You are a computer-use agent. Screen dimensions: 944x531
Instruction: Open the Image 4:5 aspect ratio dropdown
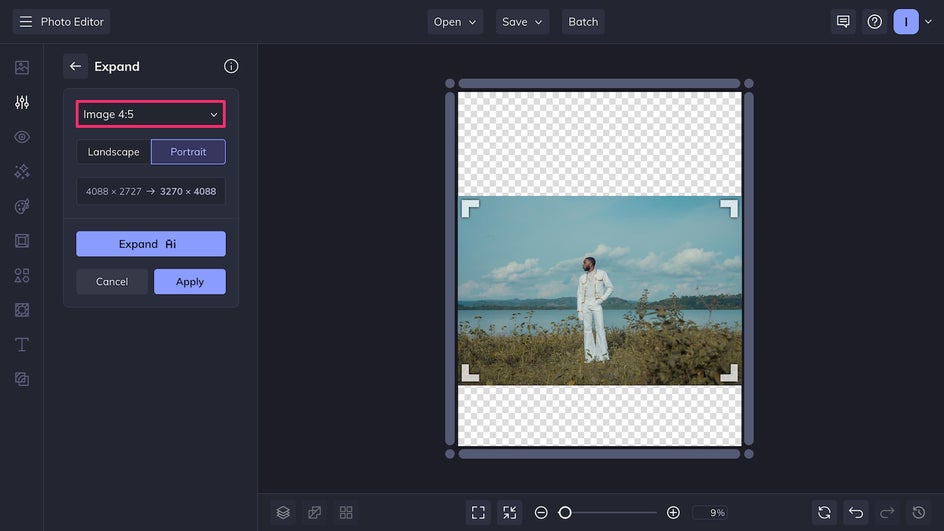tap(150, 114)
